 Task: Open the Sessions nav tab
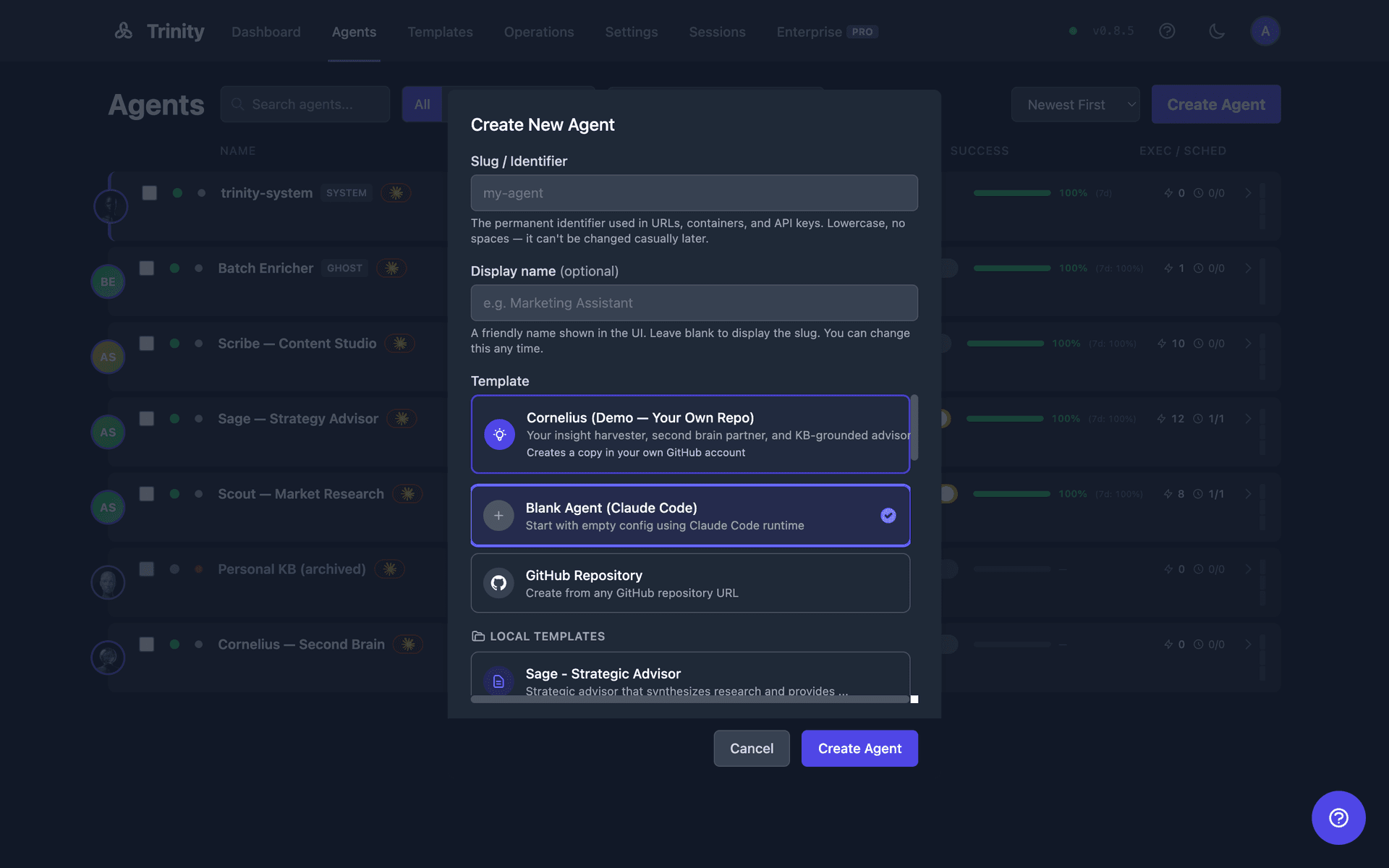click(717, 32)
